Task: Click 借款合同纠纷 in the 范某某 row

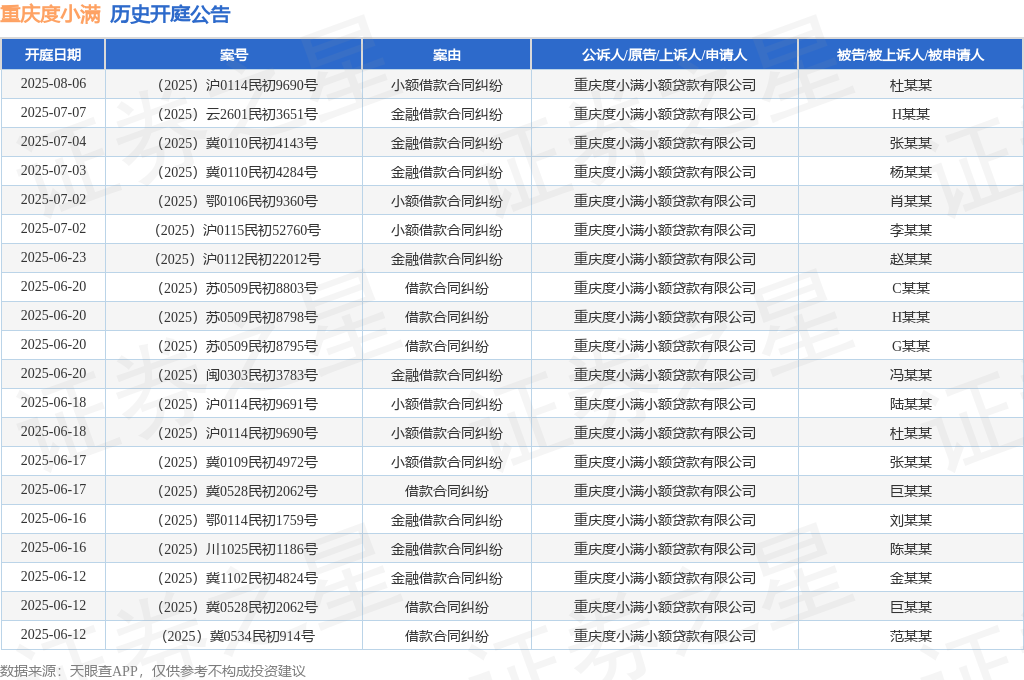Action: tap(447, 636)
